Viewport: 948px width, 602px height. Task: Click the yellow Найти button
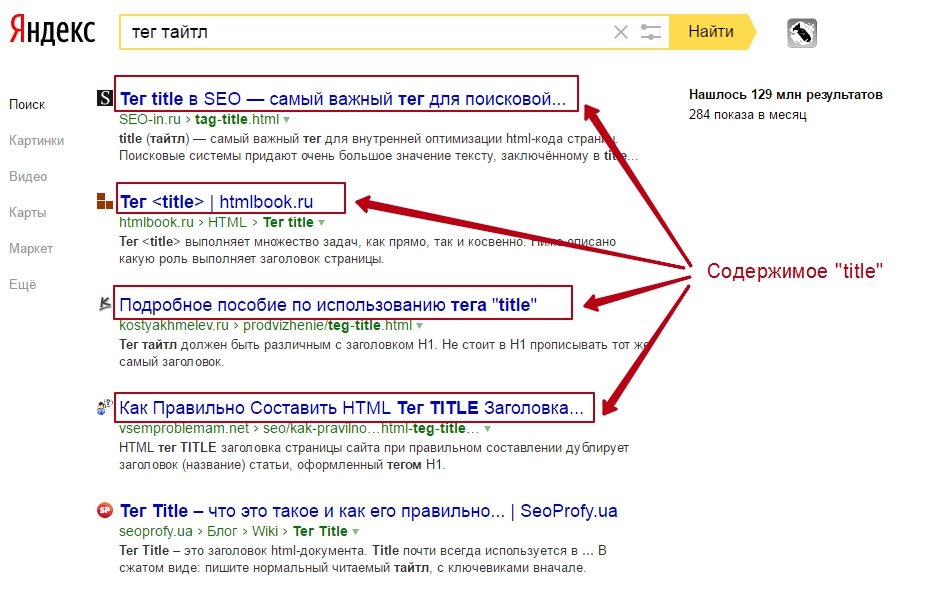[712, 31]
